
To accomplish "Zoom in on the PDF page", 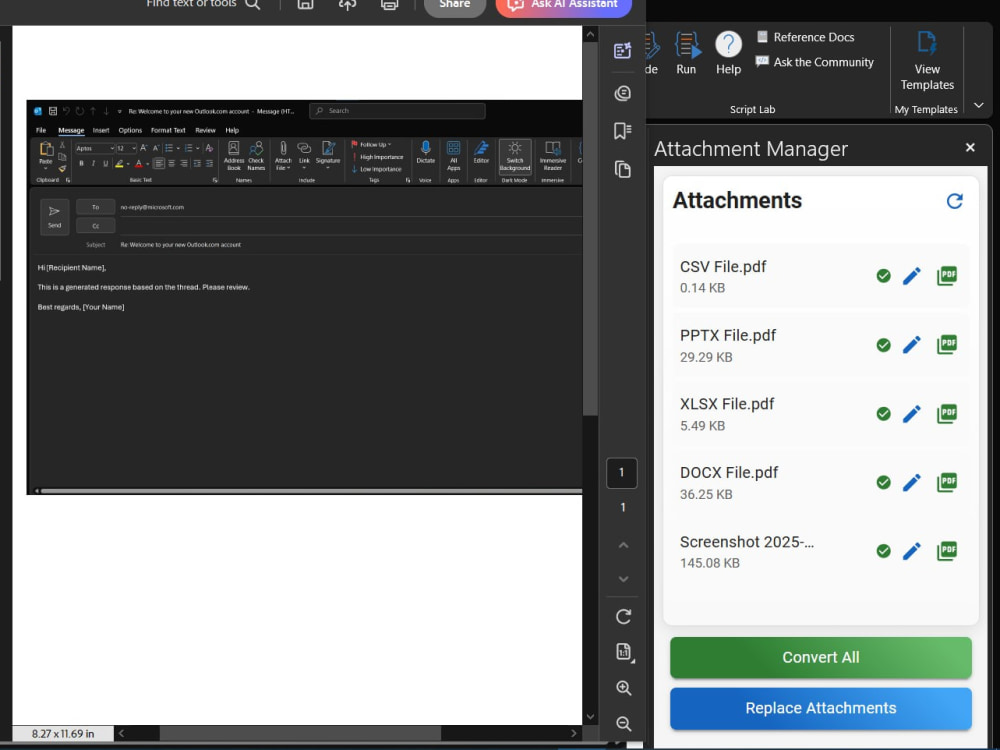I will (624, 688).
